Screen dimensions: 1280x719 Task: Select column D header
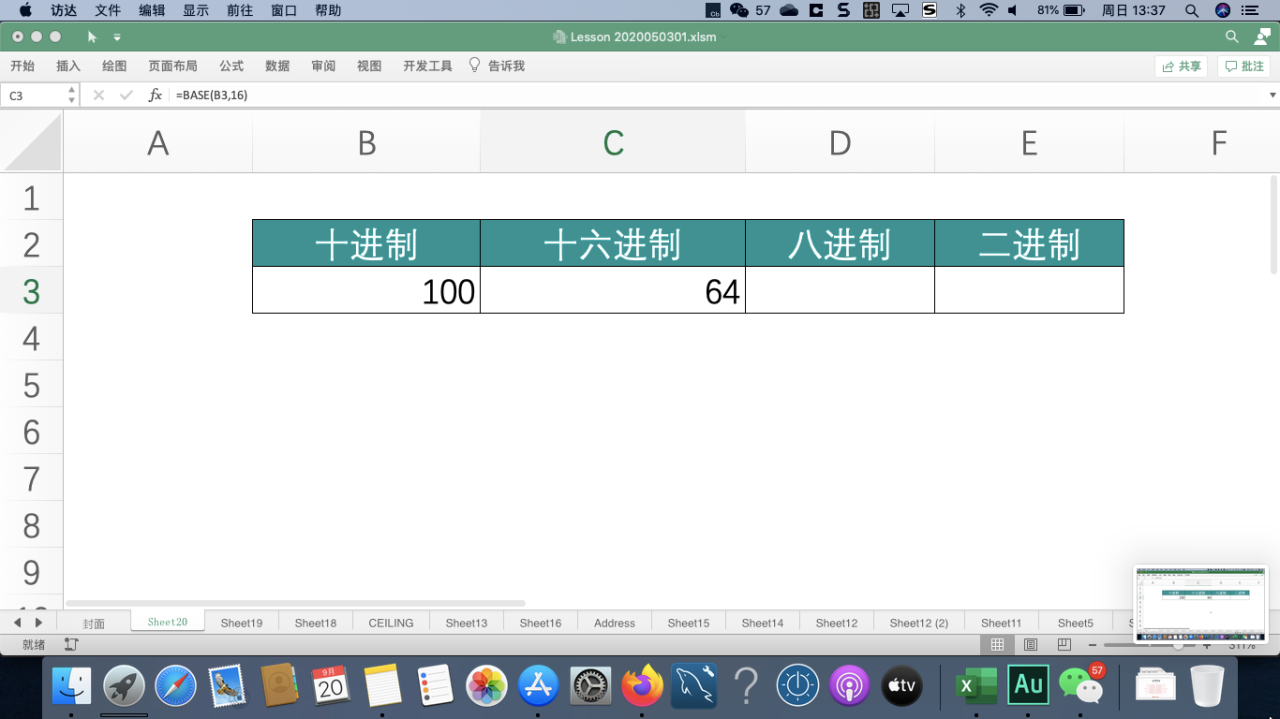point(840,142)
